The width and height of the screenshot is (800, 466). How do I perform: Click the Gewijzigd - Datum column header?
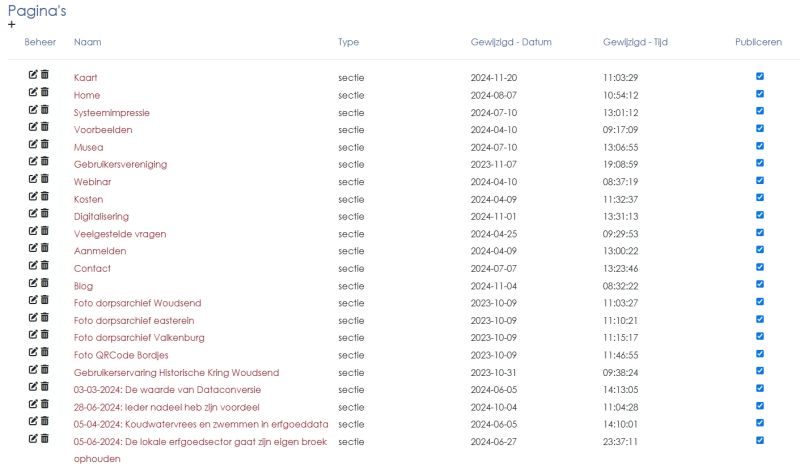click(x=511, y=42)
